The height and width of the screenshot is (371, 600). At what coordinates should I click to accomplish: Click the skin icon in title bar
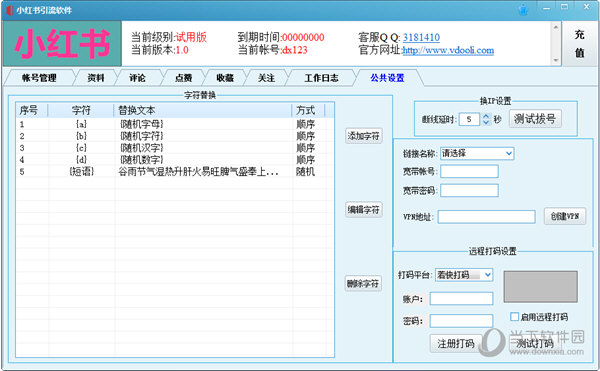[523, 9]
